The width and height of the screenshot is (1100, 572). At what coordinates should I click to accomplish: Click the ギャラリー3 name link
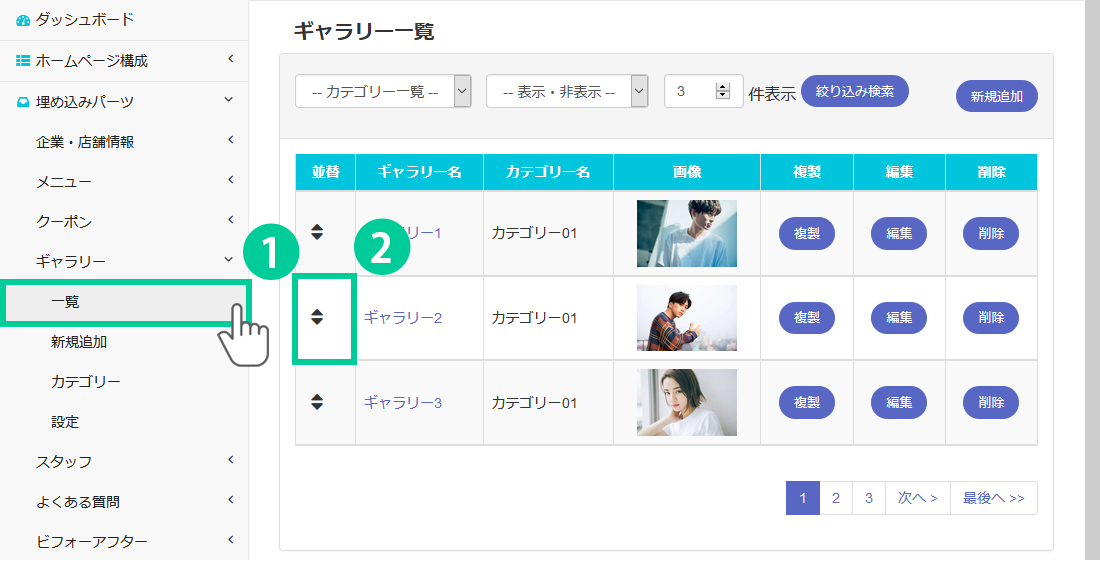tap(403, 403)
